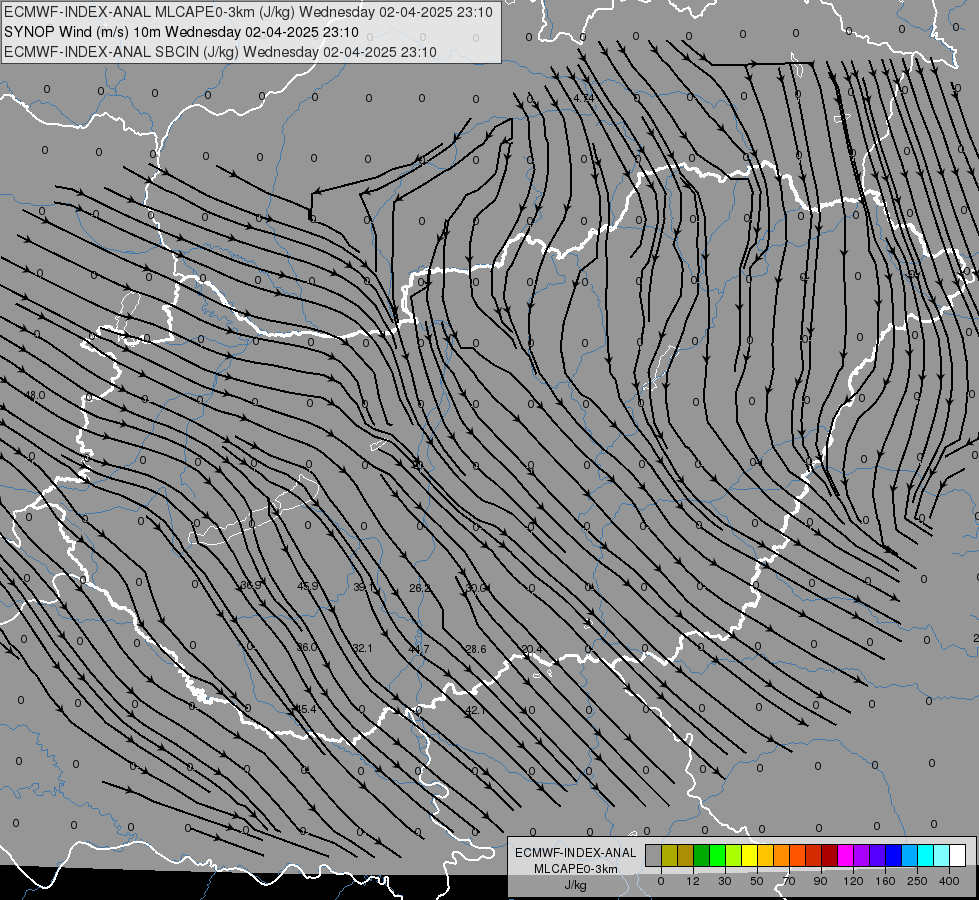The width and height of the screenshot is (979, 900).
Task: Click the dark green legend swatch
Action: point(702,855)
